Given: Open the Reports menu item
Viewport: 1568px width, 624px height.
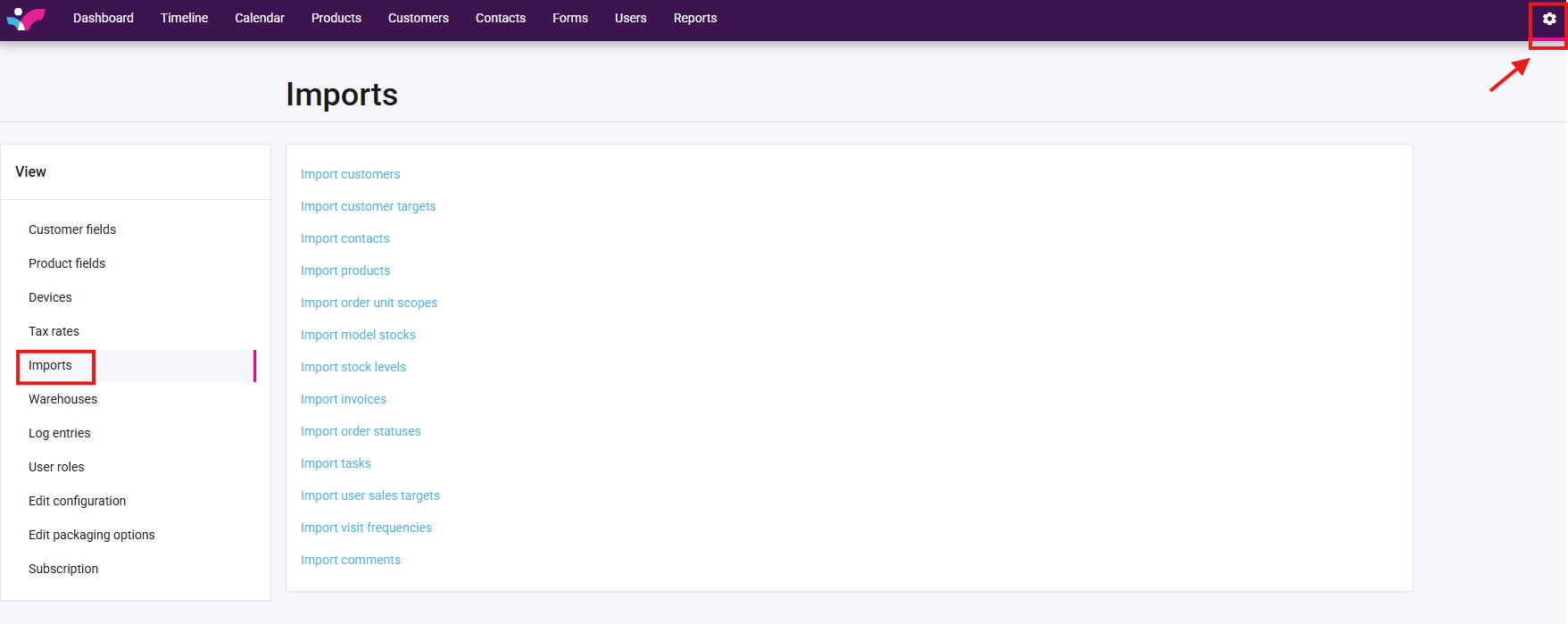Looking at the screenshot, I should 695,18.
